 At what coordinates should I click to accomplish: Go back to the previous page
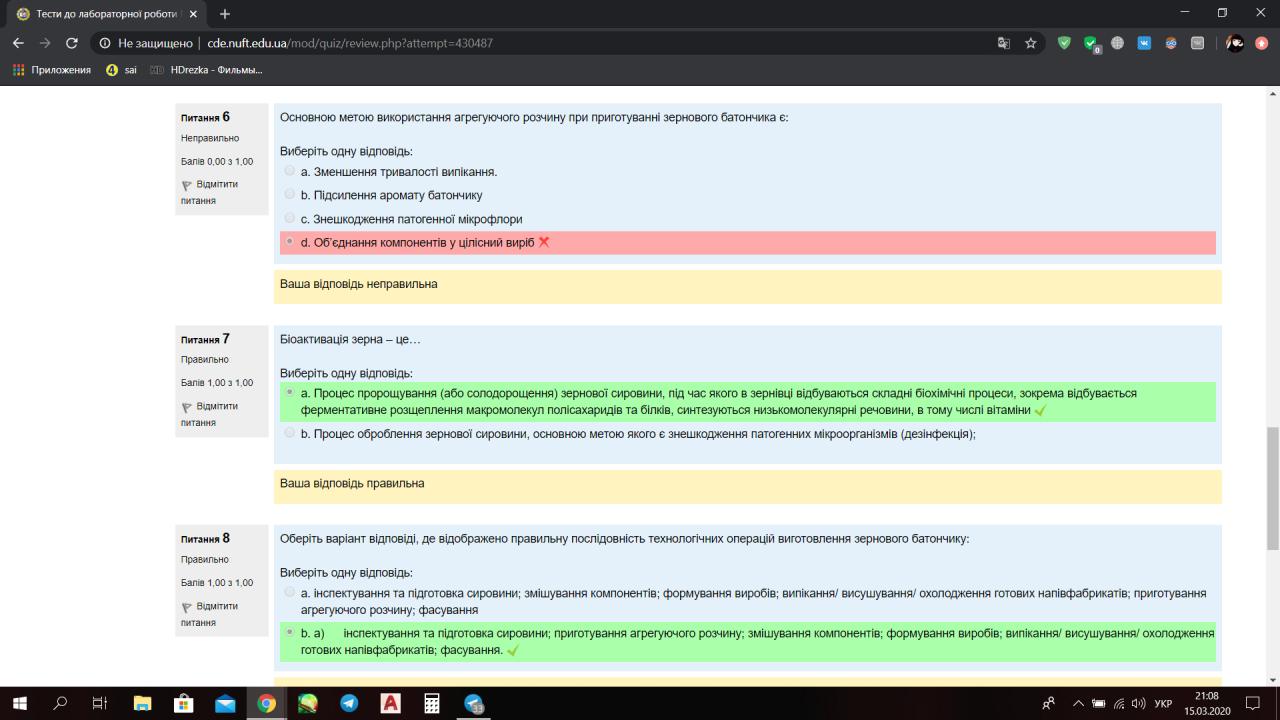click(18, 43)
